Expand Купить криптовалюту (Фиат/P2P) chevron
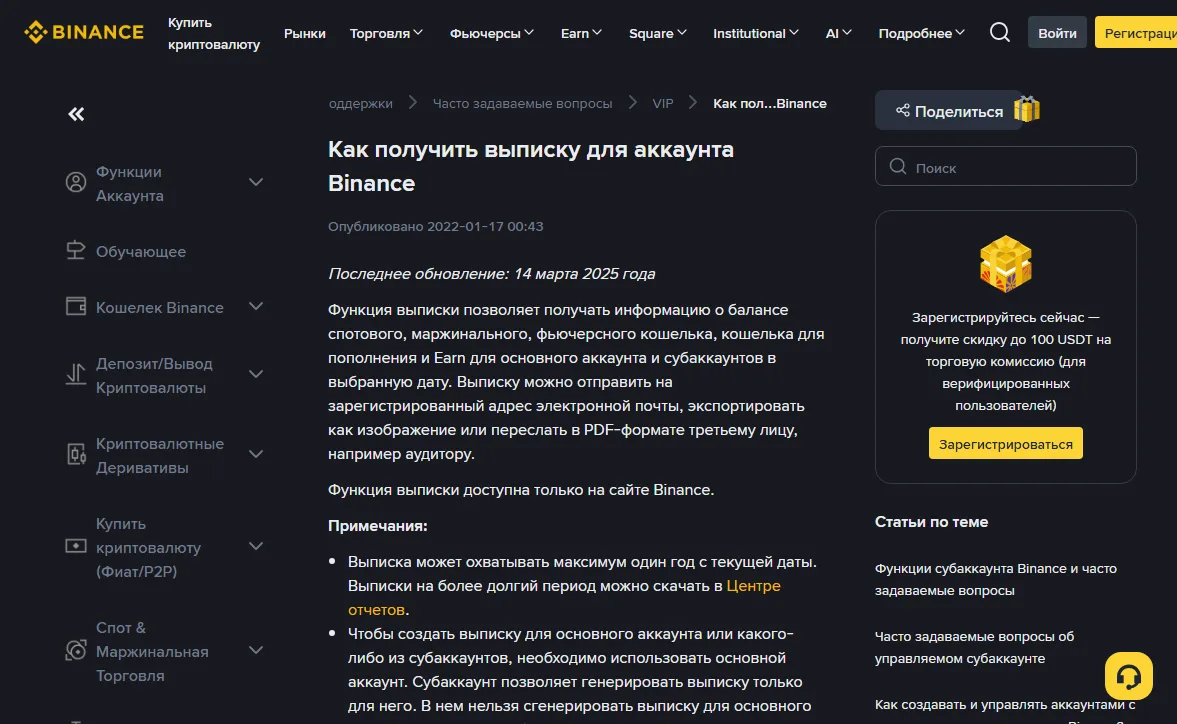The image size is (1177, 724). point(256,546)
